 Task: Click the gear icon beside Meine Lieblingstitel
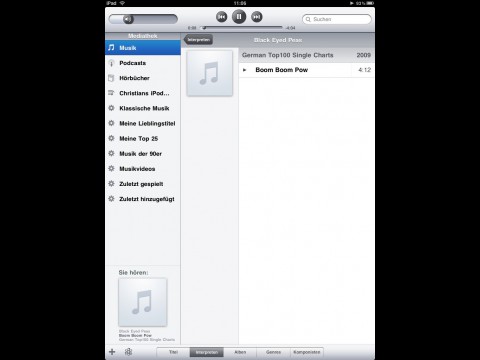(x=111, y=123)
